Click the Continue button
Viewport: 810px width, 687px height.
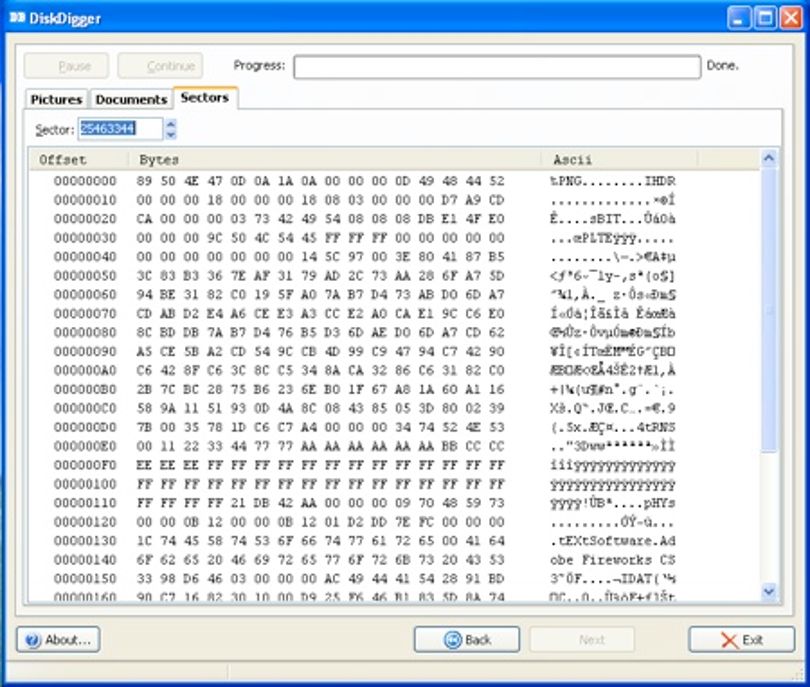point(160,66)
